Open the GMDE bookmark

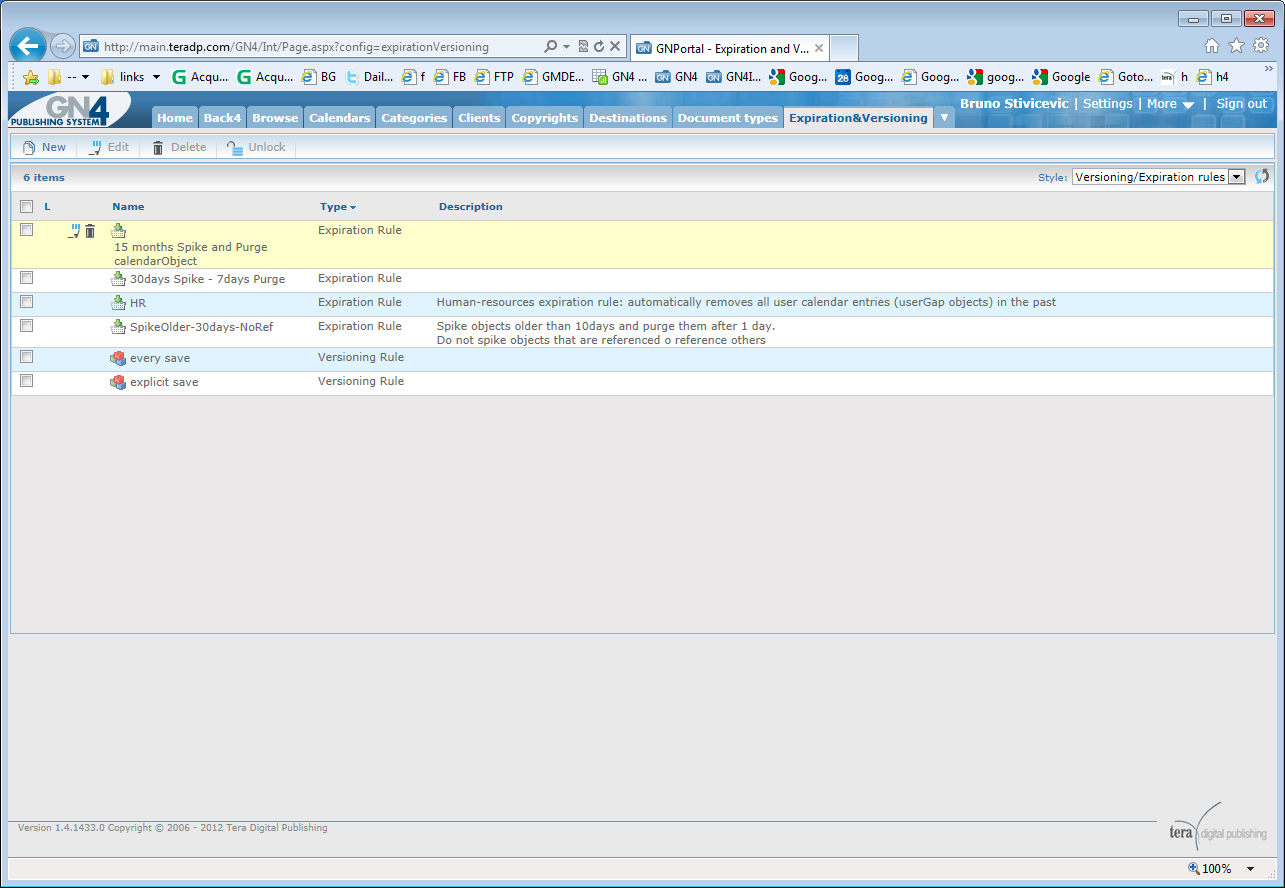553,77
